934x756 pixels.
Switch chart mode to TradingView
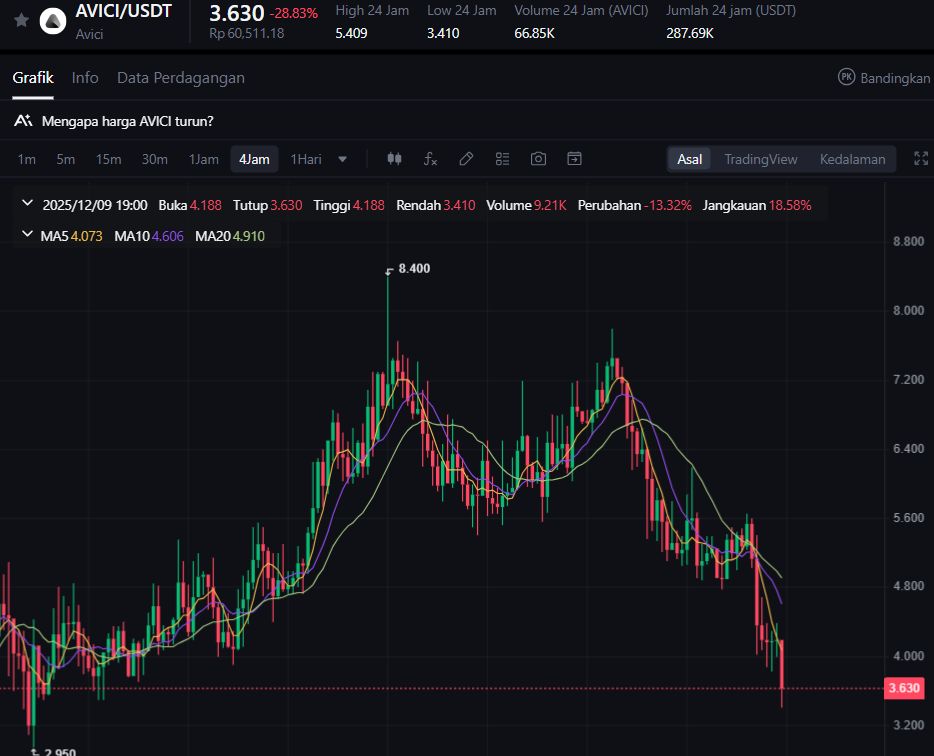[x=760, y=159]
